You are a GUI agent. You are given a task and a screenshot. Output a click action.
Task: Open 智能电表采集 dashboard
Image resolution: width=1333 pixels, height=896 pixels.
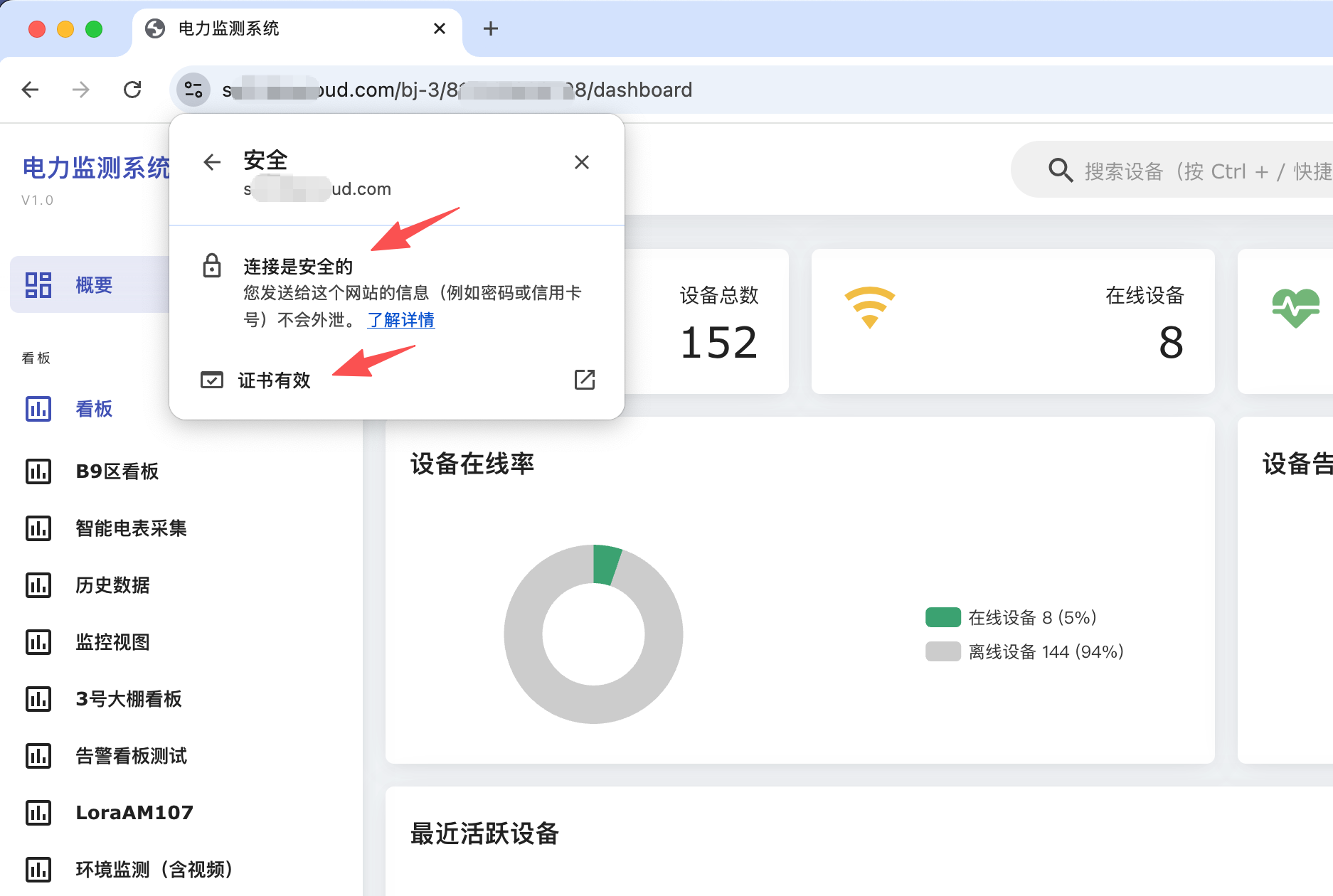131,528
